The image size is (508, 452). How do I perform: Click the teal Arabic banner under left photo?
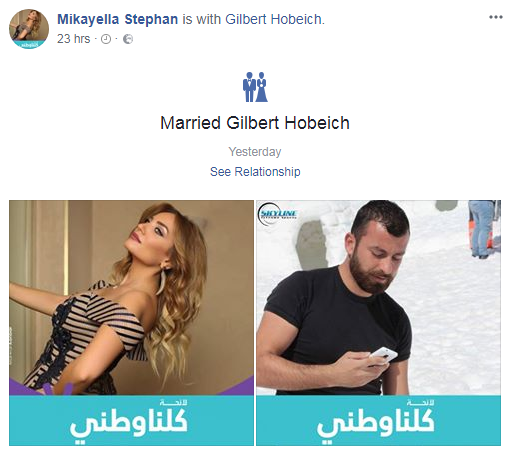131,420
